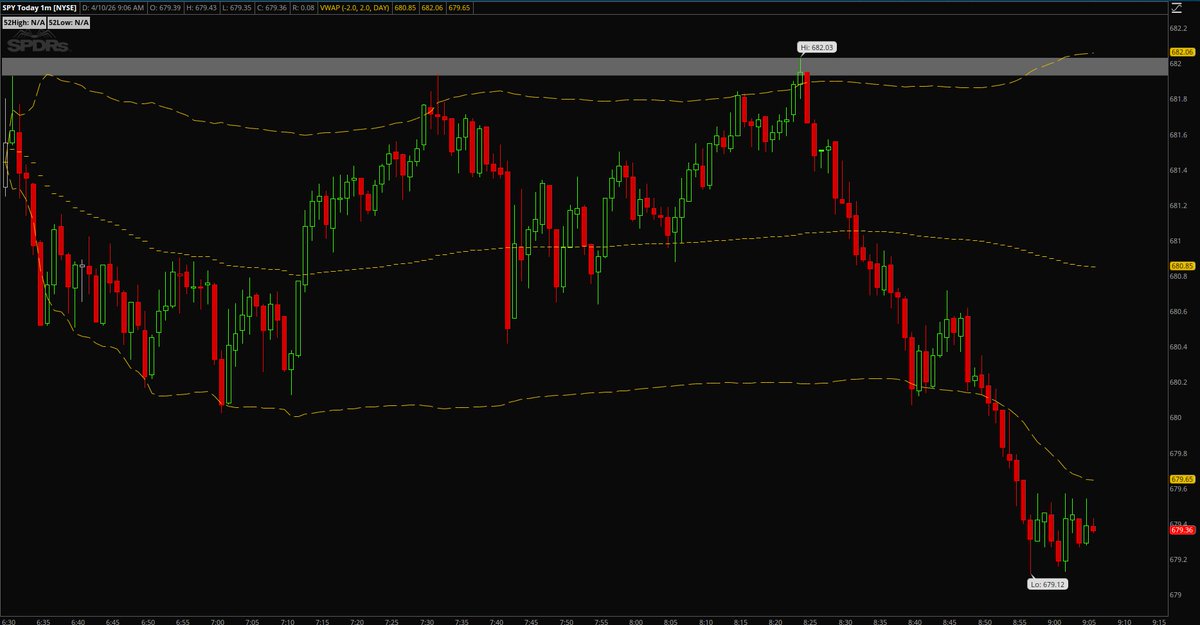This screenshot has height=625, width=1200.
Task: Click the 681 price axis label
Action: click(1175, 241)
